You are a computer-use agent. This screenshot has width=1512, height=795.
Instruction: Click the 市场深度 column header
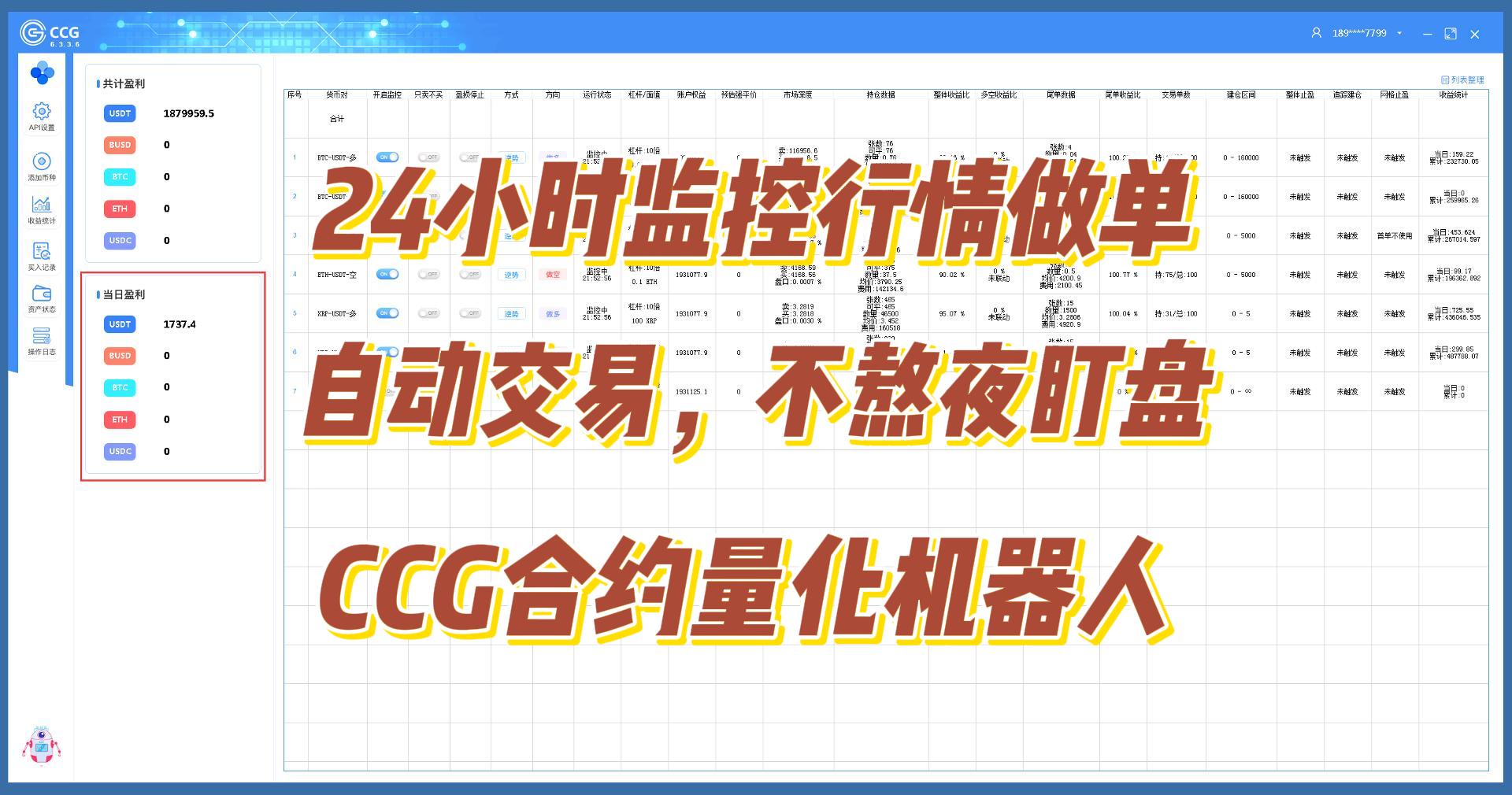coord(798,94)
